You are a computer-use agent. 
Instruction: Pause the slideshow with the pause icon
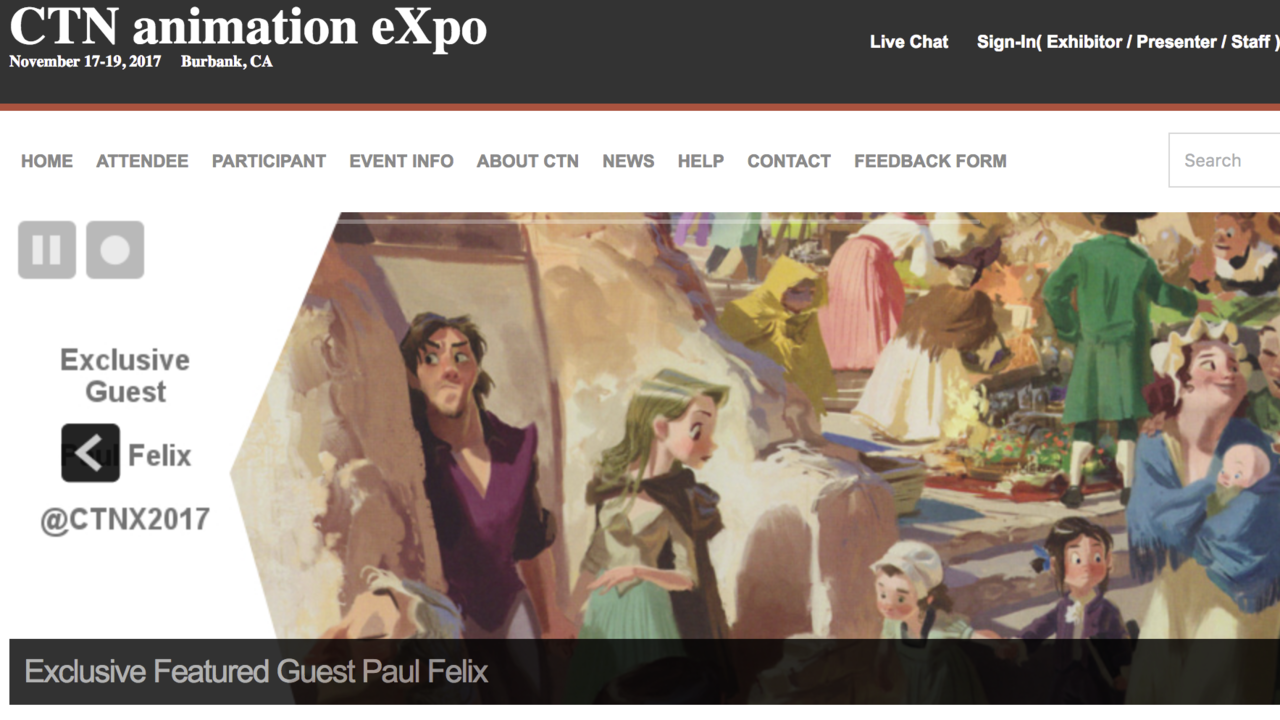click(x=47, y=250)
